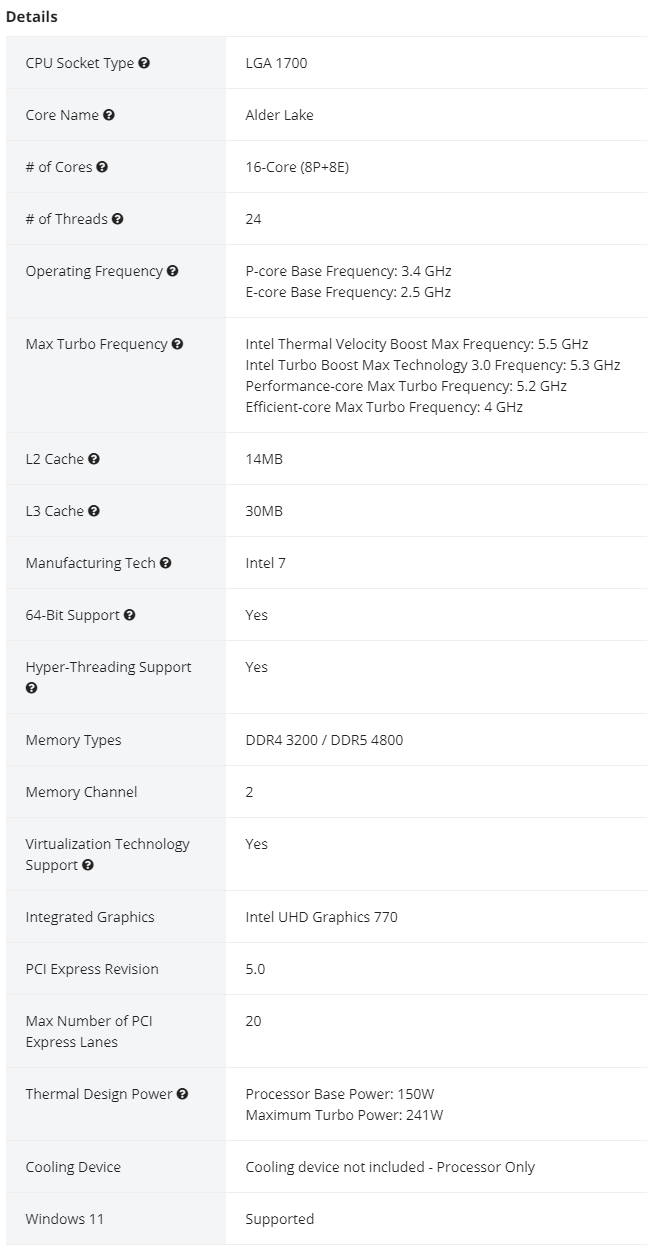Select DDR4 3200 / DDR5 4800 value
The image size is (647, 1252).
point(324,740)
